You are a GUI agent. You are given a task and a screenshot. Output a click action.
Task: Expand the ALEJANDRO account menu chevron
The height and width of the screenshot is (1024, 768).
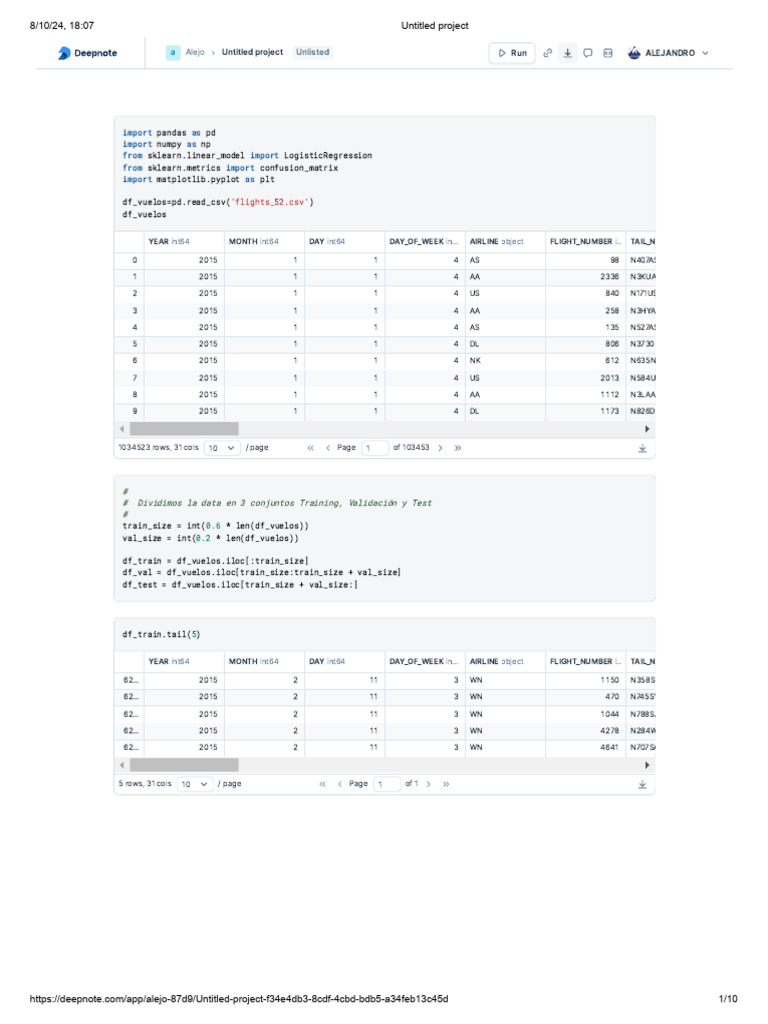tap(706, 53)
